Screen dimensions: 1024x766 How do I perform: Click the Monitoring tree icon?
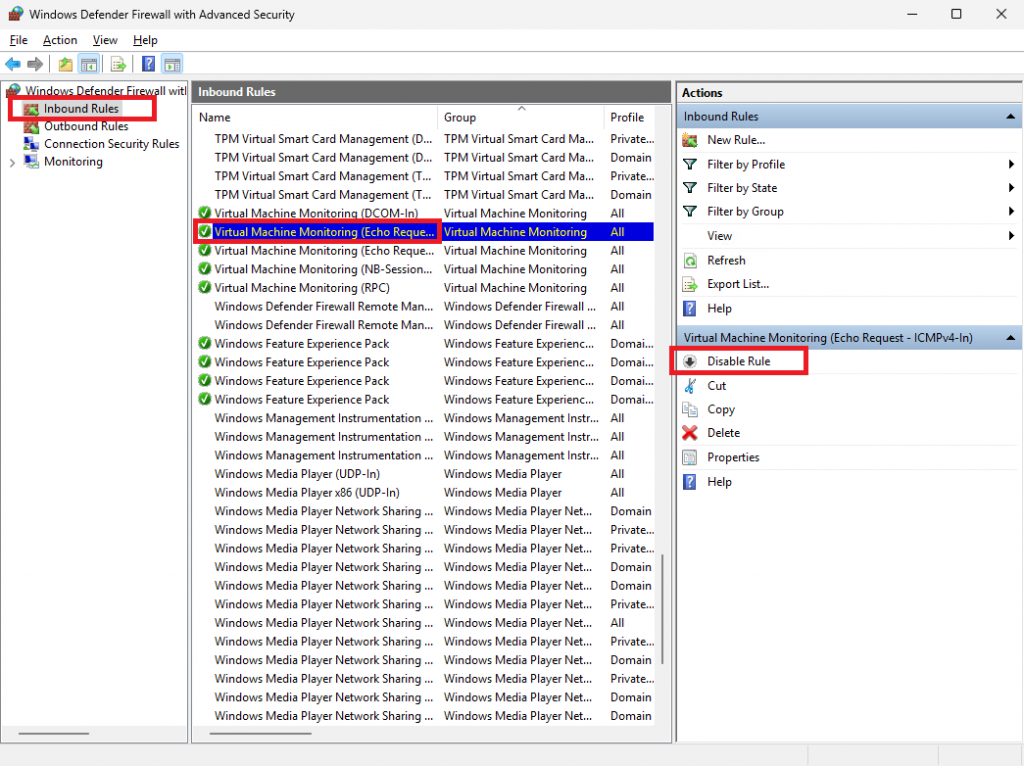click(x=31, y=161)
